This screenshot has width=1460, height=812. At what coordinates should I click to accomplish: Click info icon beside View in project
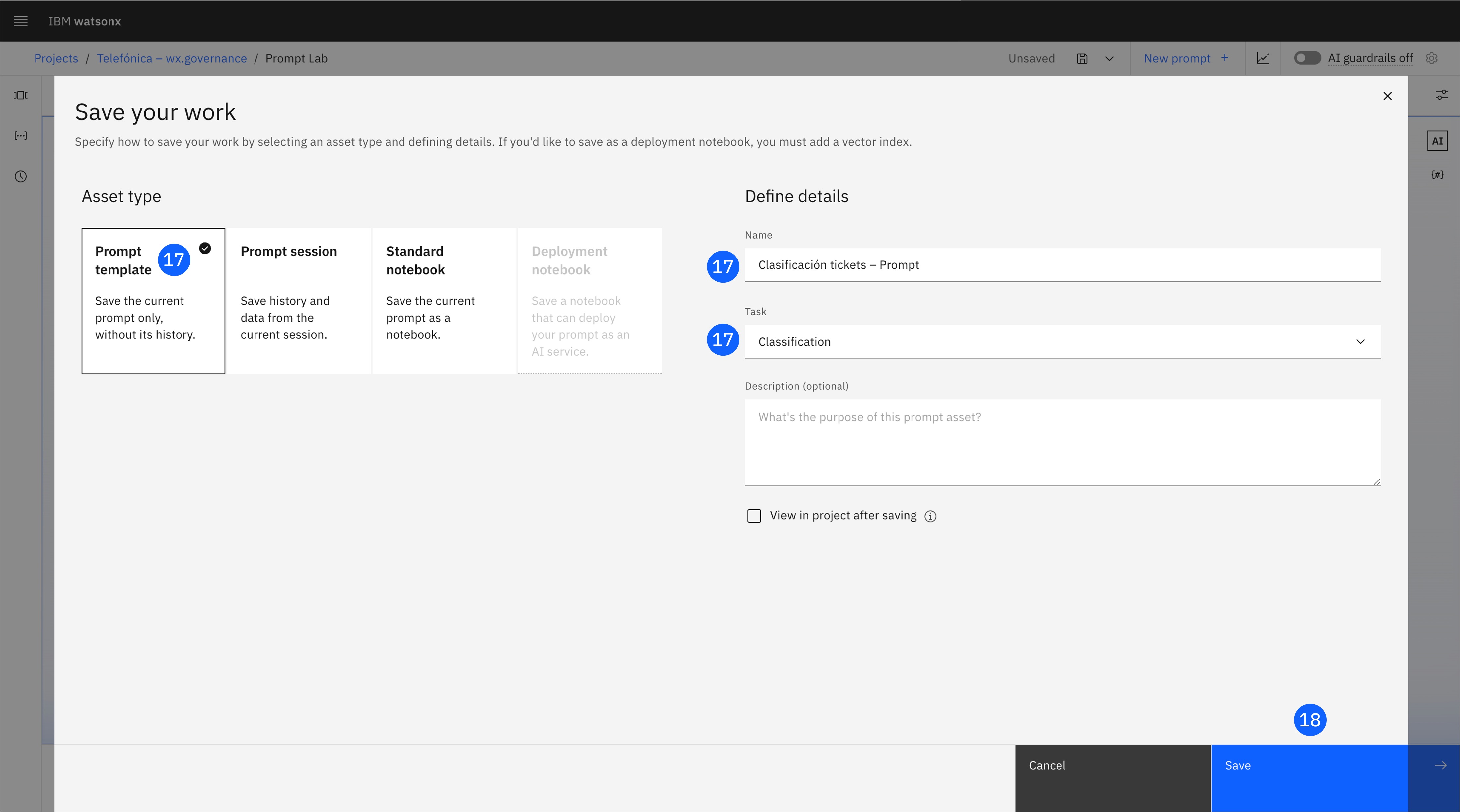pyautogui.click(x=931, y=516)
